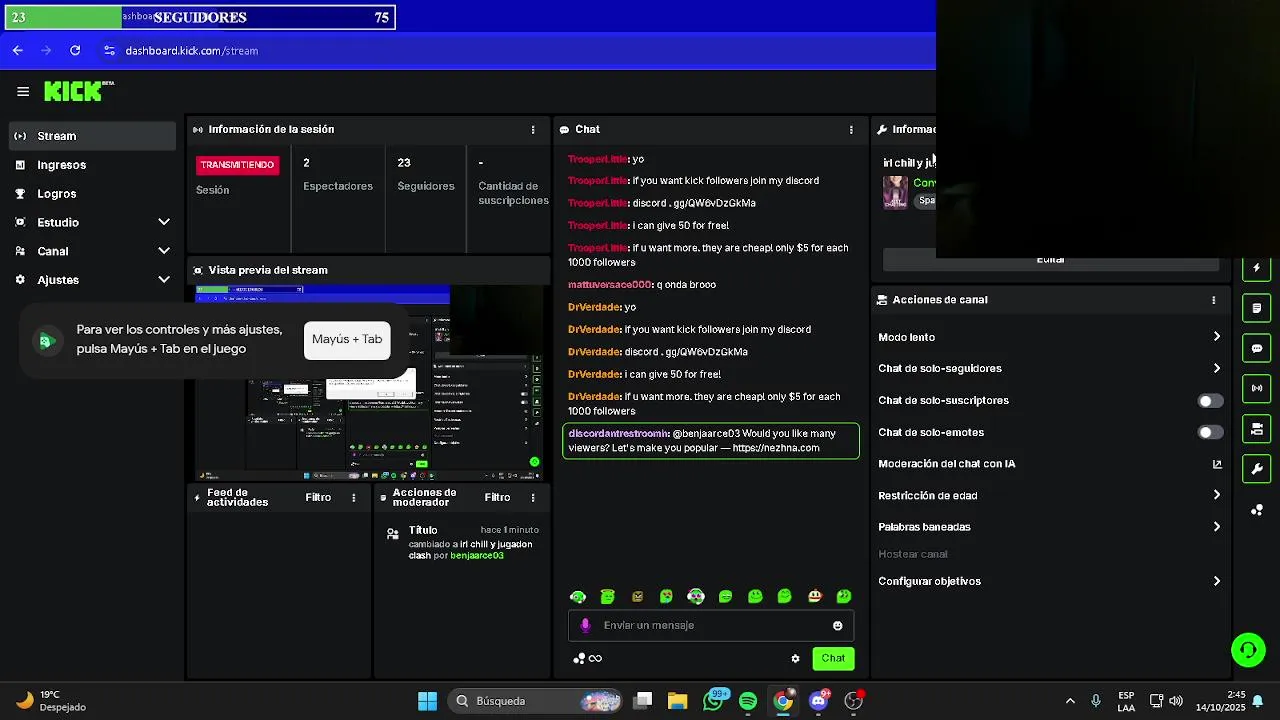Screen dimensions: 1280x720
Task: Open File Explorer from the taskbar
Action: [x=678, y=701]
